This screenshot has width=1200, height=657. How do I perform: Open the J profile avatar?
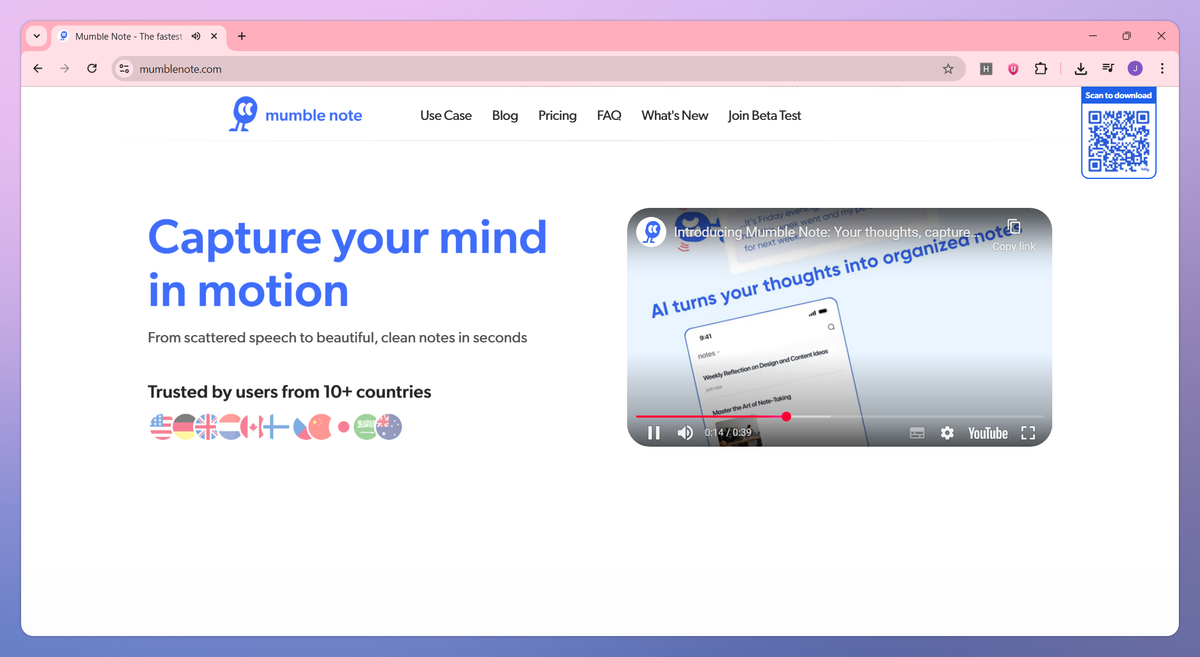click(1135, 69)
